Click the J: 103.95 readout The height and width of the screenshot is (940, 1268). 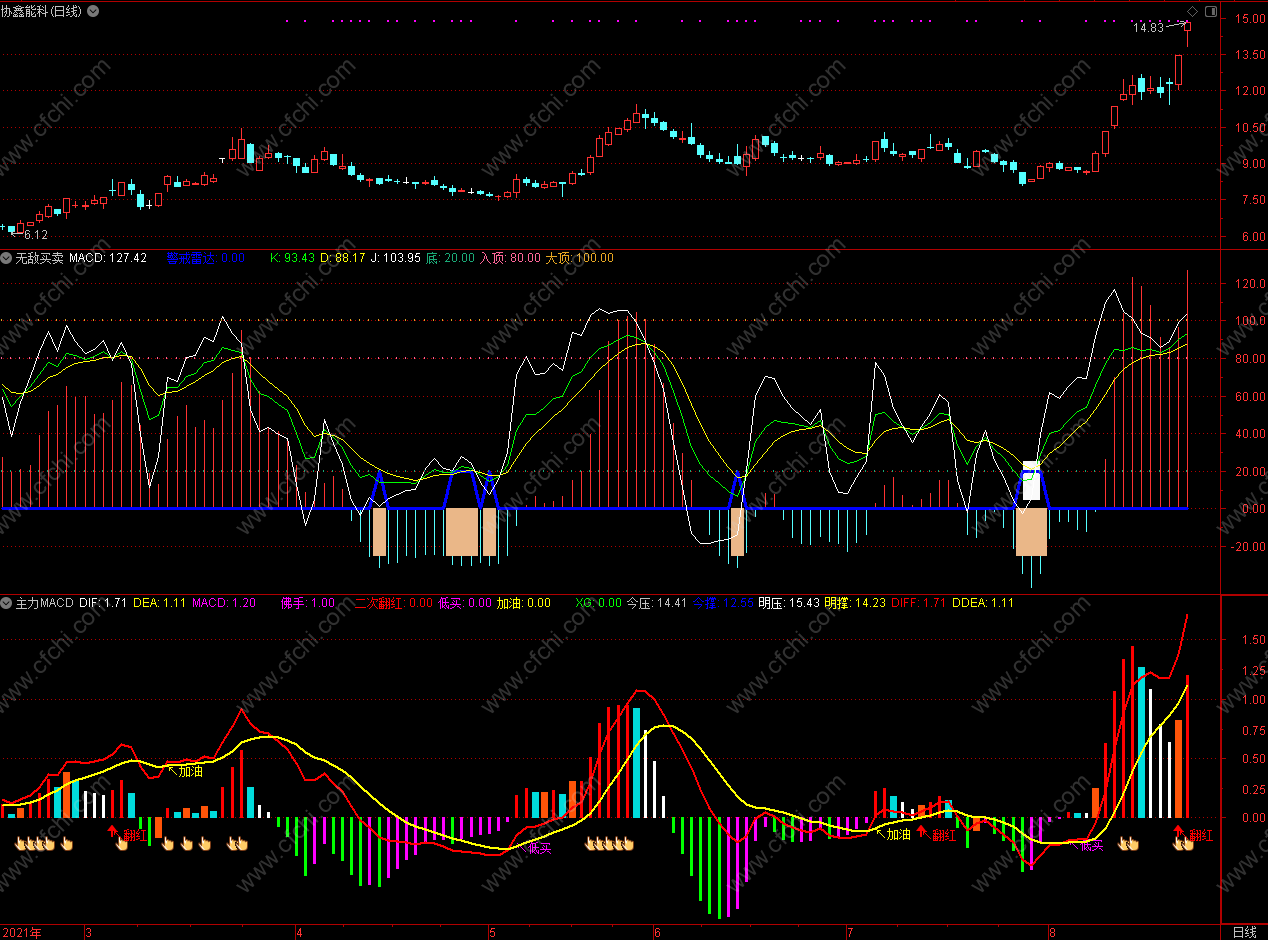pyautogui.click(x=396, y=258)
